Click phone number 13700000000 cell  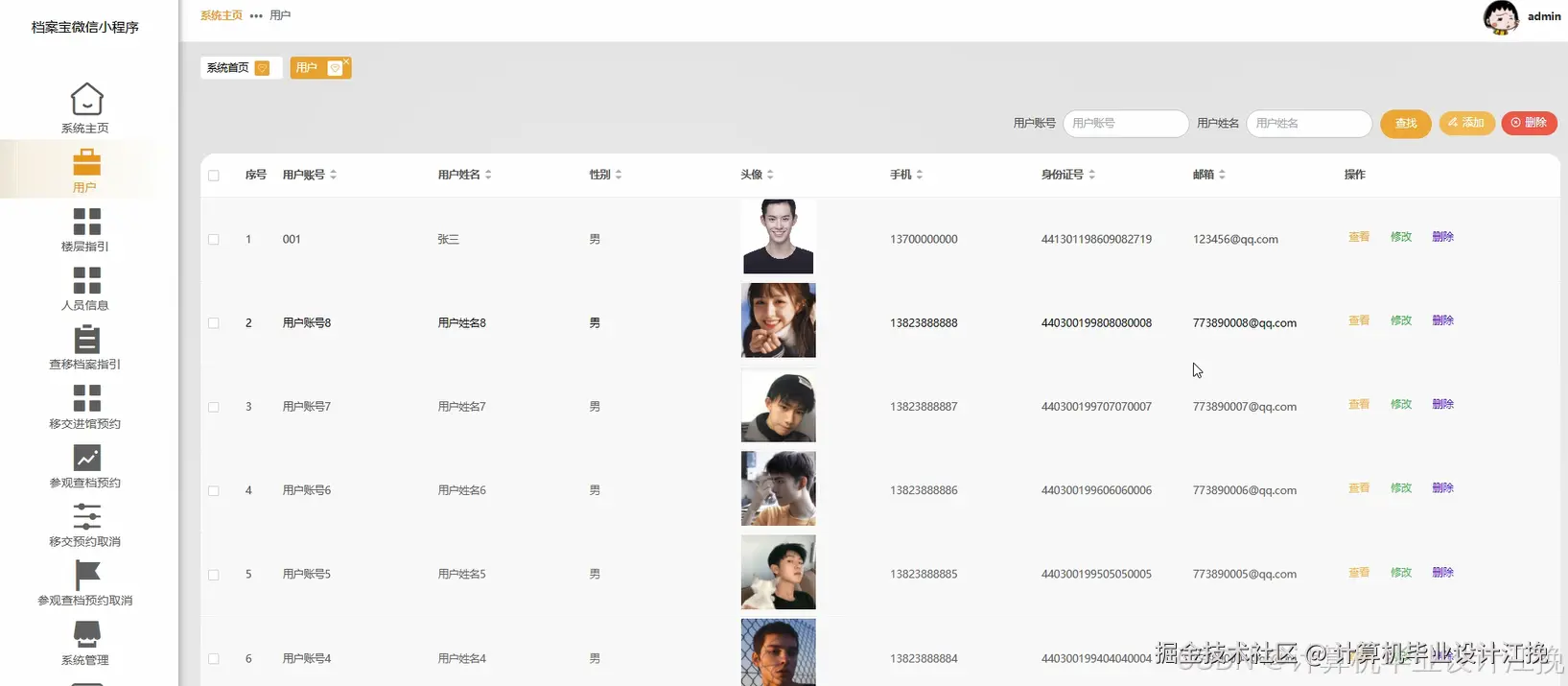(x=924, y=240)
